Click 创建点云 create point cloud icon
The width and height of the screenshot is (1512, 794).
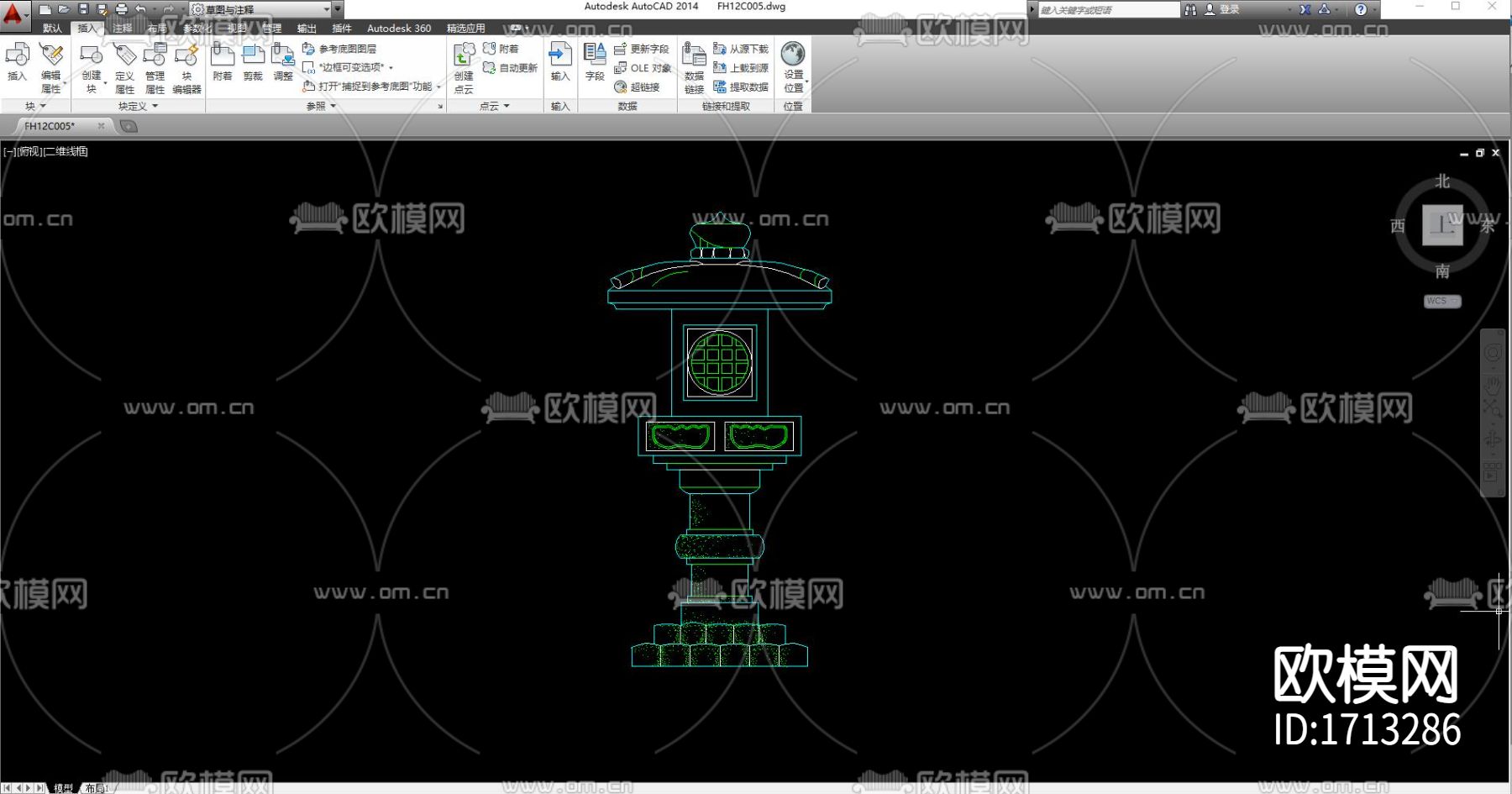click(x=464, y=67)
